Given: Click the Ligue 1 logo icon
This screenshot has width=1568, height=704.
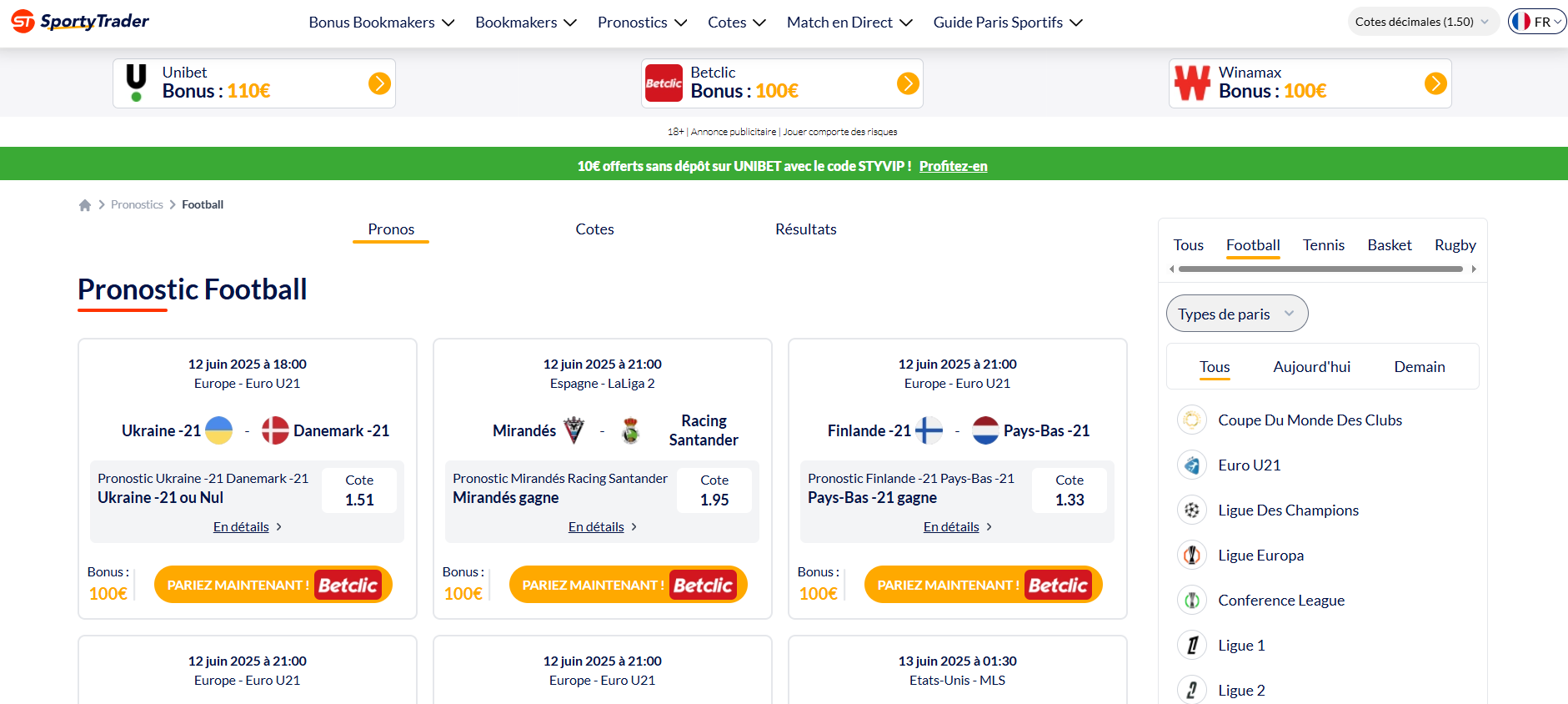Looking at the screenshot, I should [1192, 645].
